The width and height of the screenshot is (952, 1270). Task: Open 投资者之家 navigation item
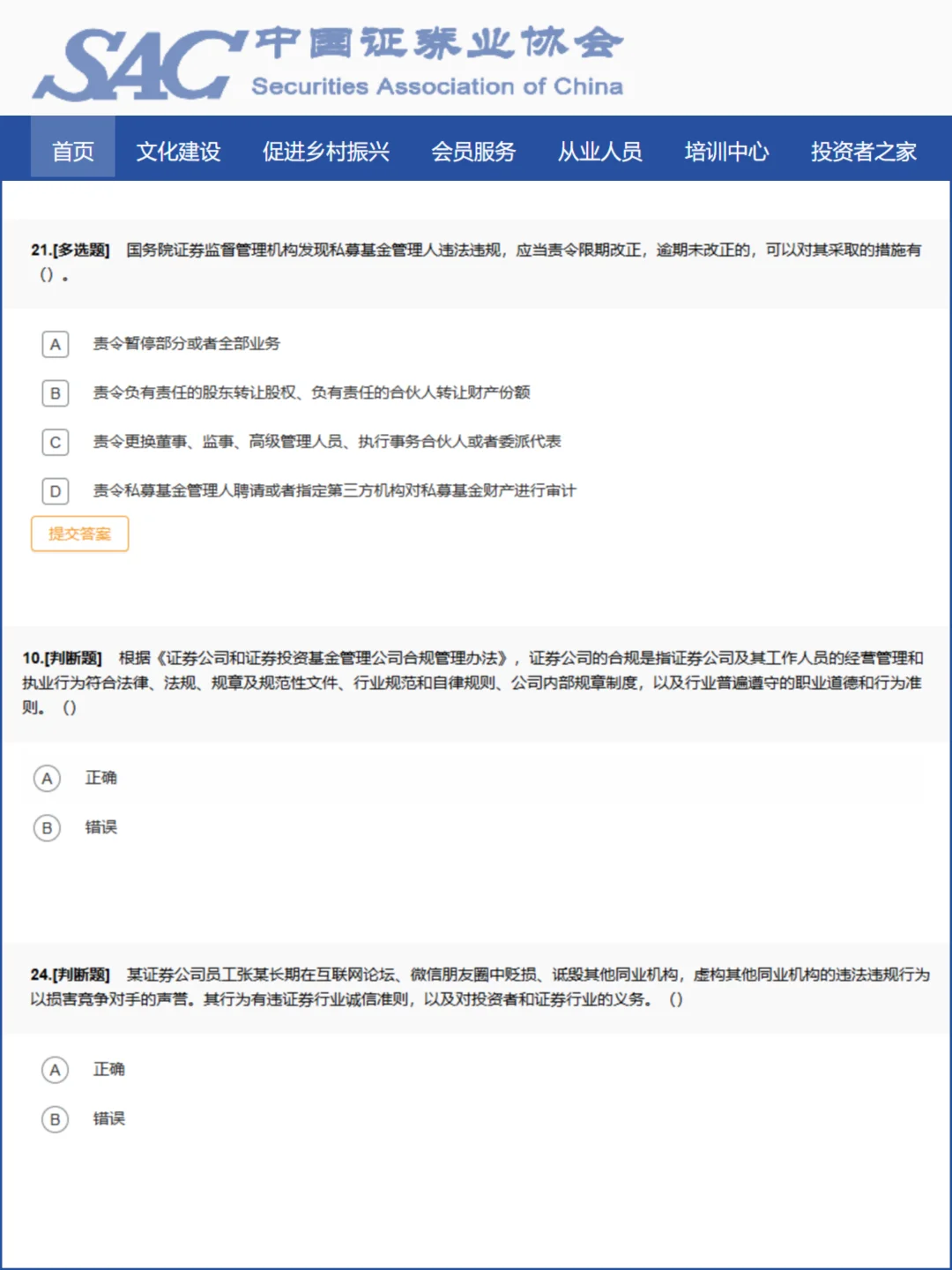pos(864,151)
